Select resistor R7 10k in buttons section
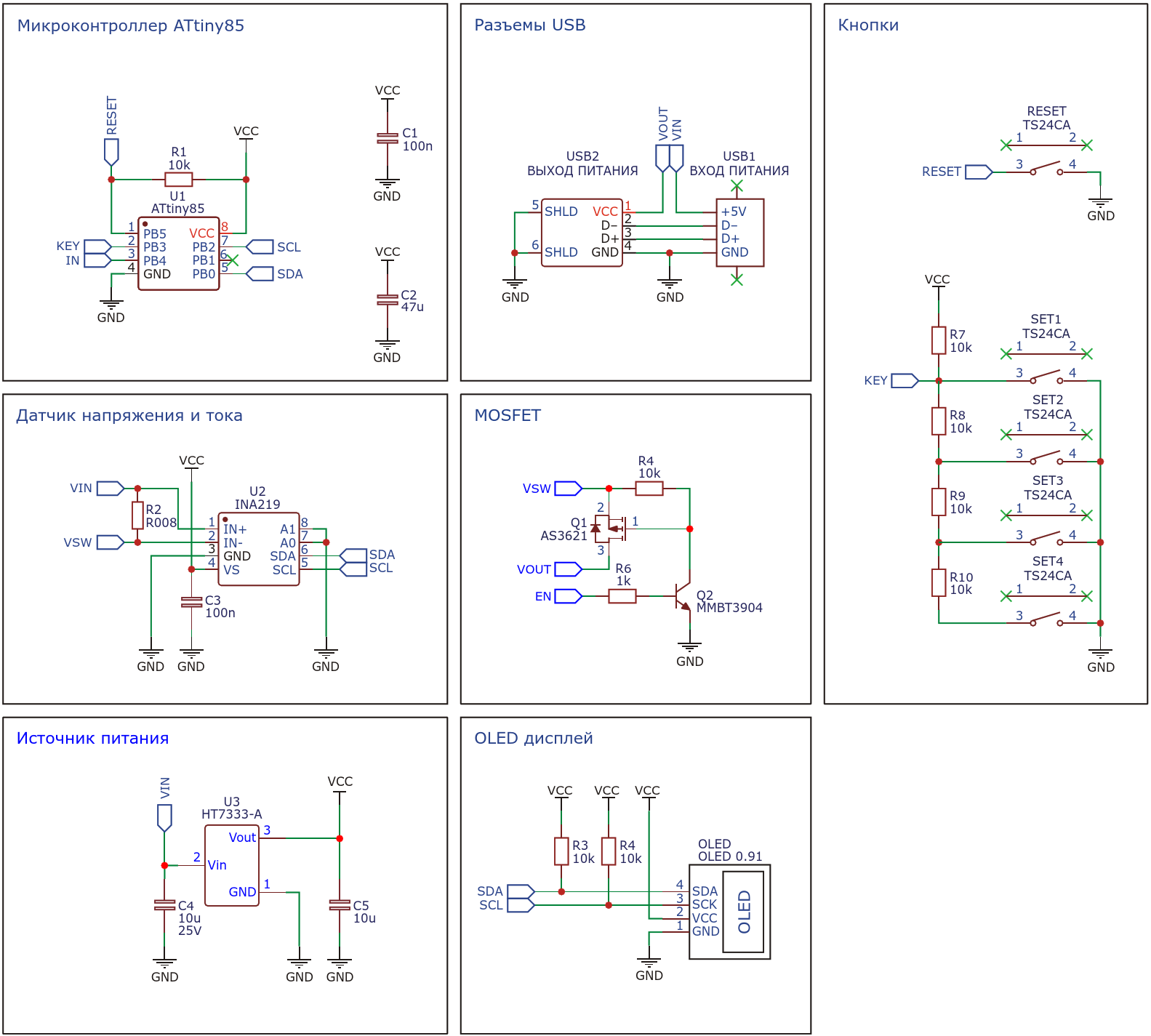1151x1036 pixels. pos(939,340)
